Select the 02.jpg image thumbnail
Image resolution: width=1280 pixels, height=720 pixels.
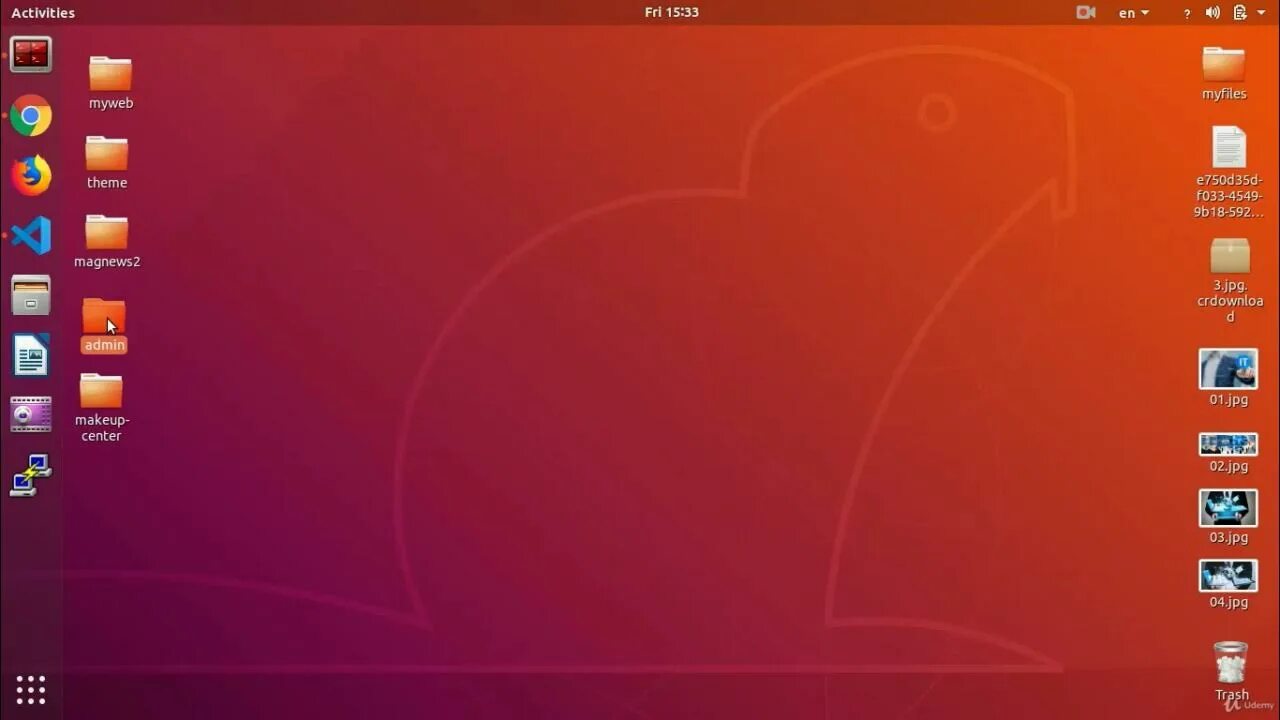click(1228, 444)
